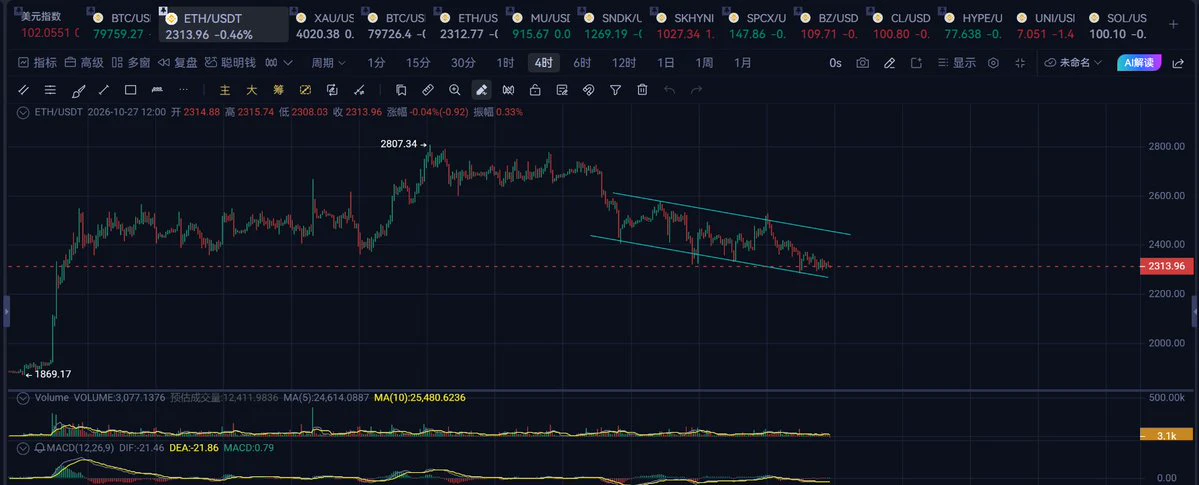
Task: Click the yellow 筹 chip distribution icon
Action: point(278,90)
